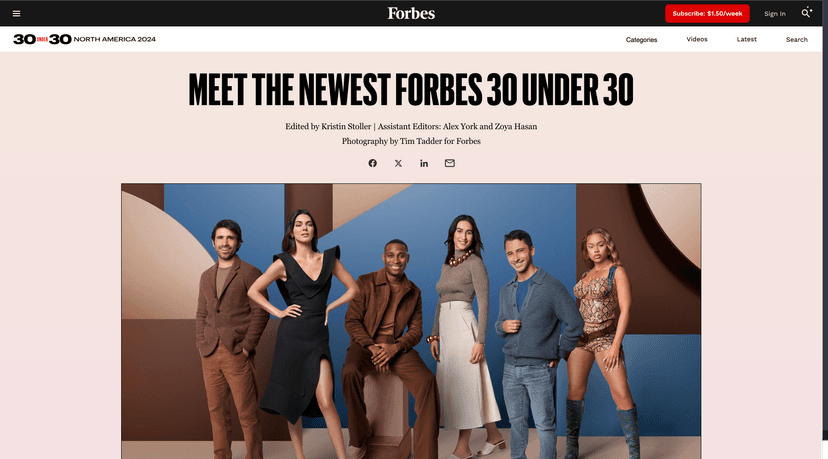The image size is (828, 459).
Task: Open the search magnifier icon
Action: (806, 13)
